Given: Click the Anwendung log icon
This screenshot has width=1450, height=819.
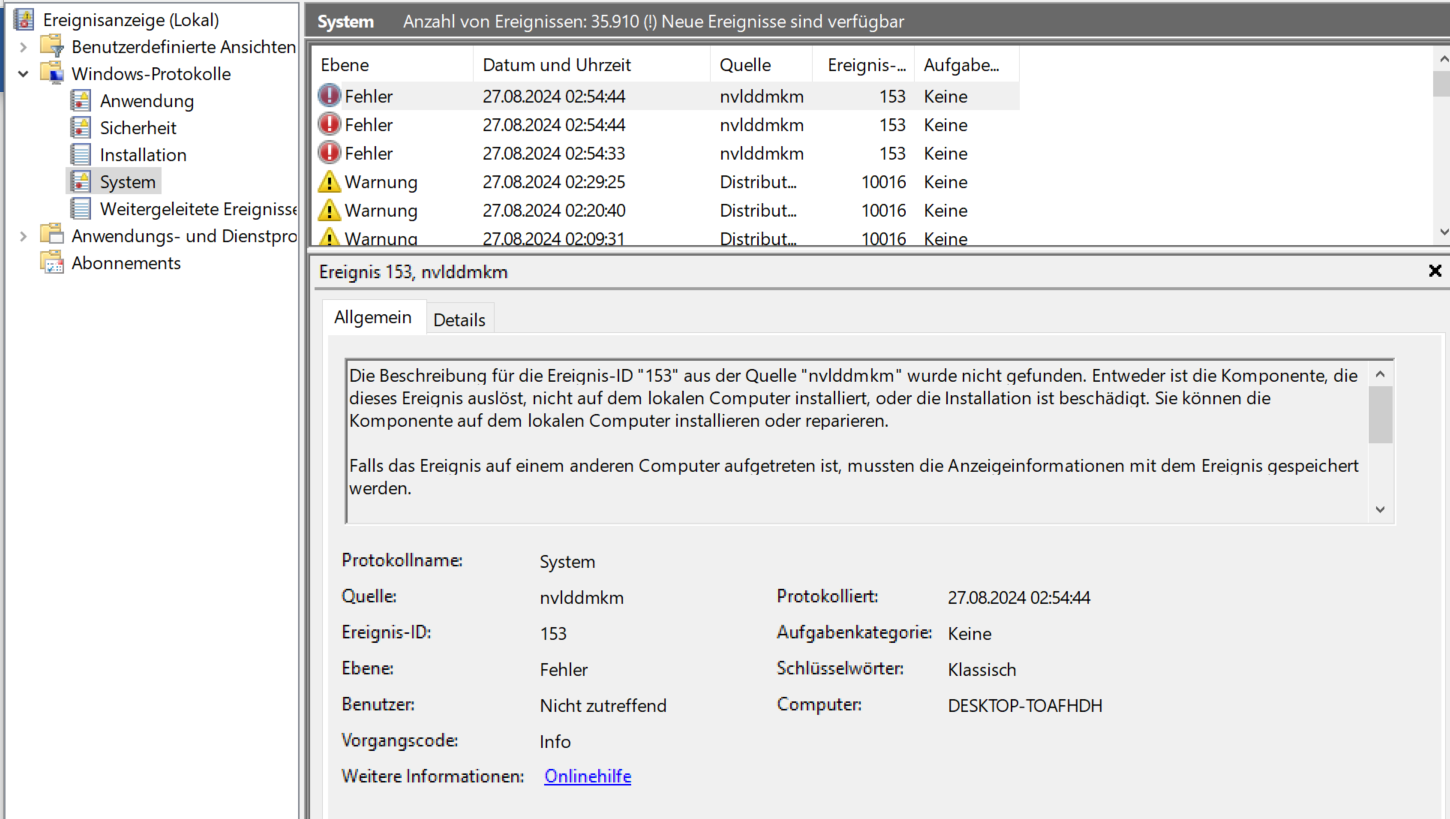Looking at the screenshot, I should (x=81, y=101).
